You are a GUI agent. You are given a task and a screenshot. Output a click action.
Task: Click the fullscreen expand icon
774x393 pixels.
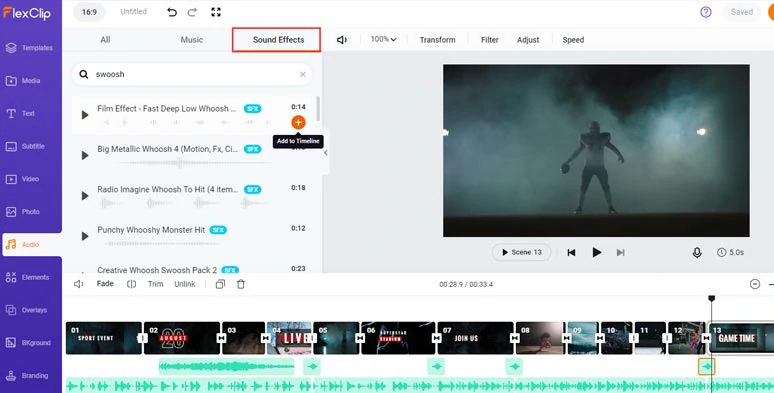click(216, 12)
